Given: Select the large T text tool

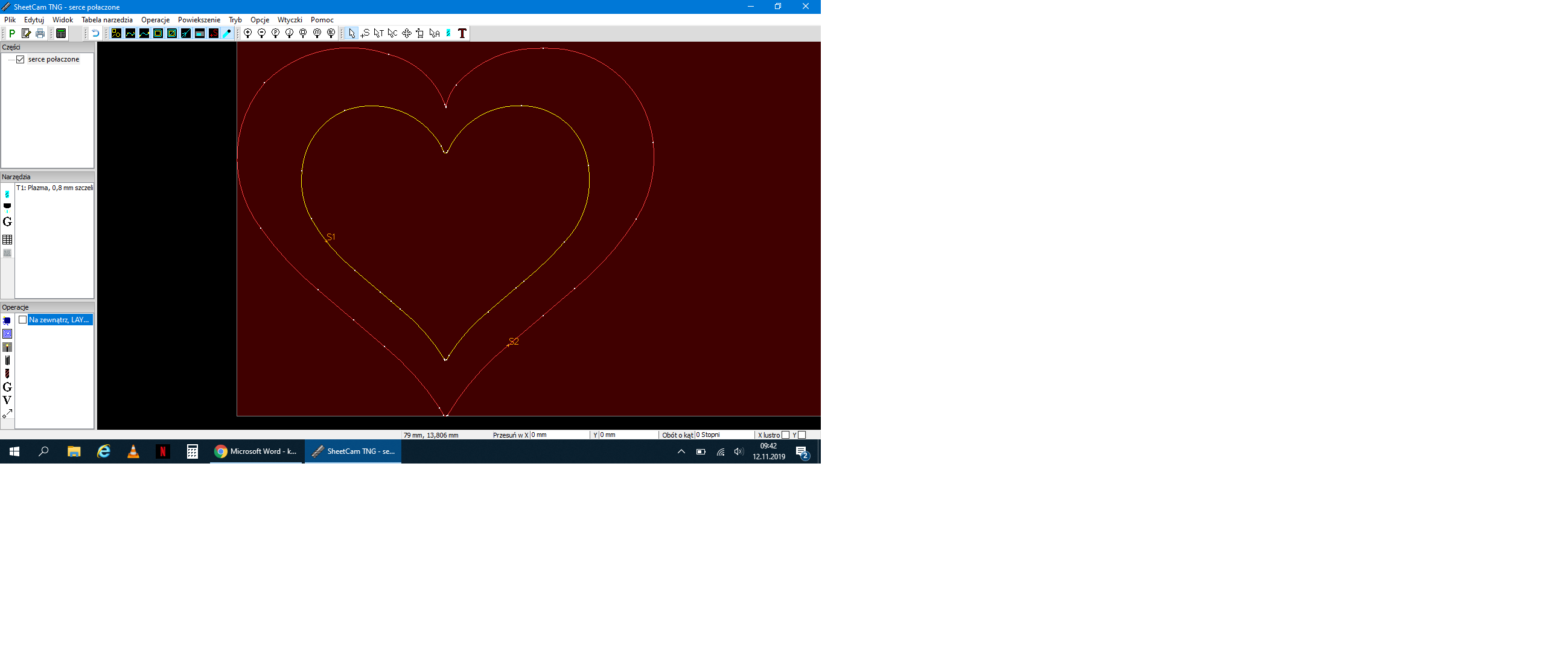Looking at the screenshot, I should 462,33.
